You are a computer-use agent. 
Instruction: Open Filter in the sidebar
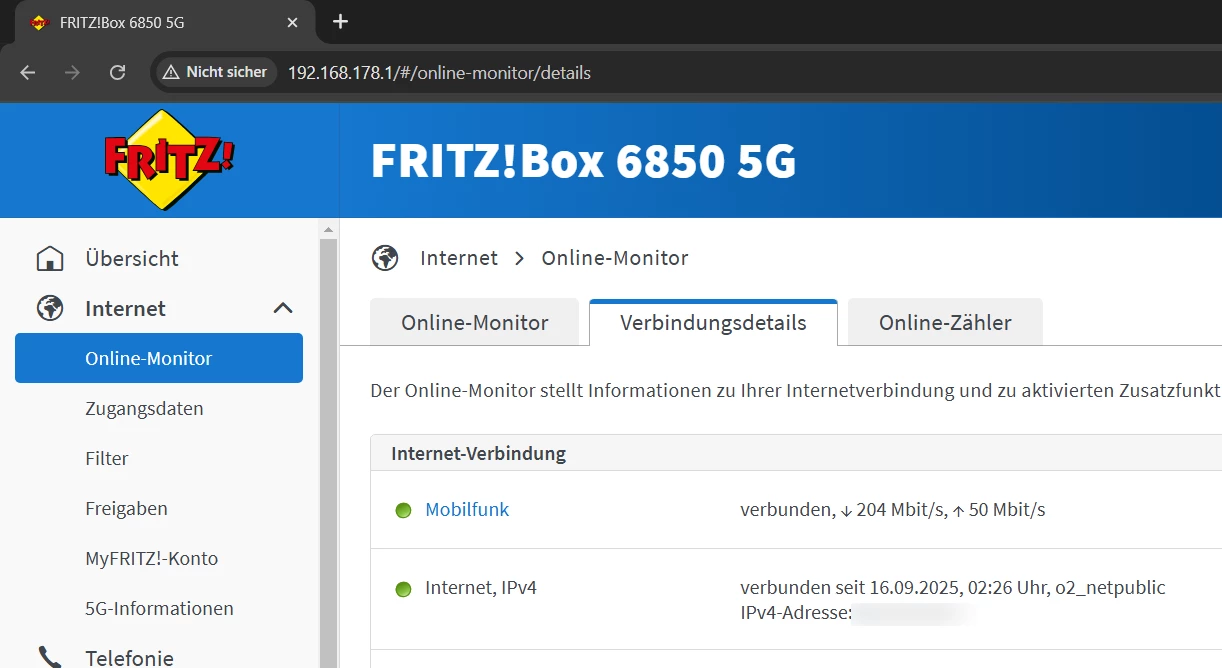pos(107,459)
